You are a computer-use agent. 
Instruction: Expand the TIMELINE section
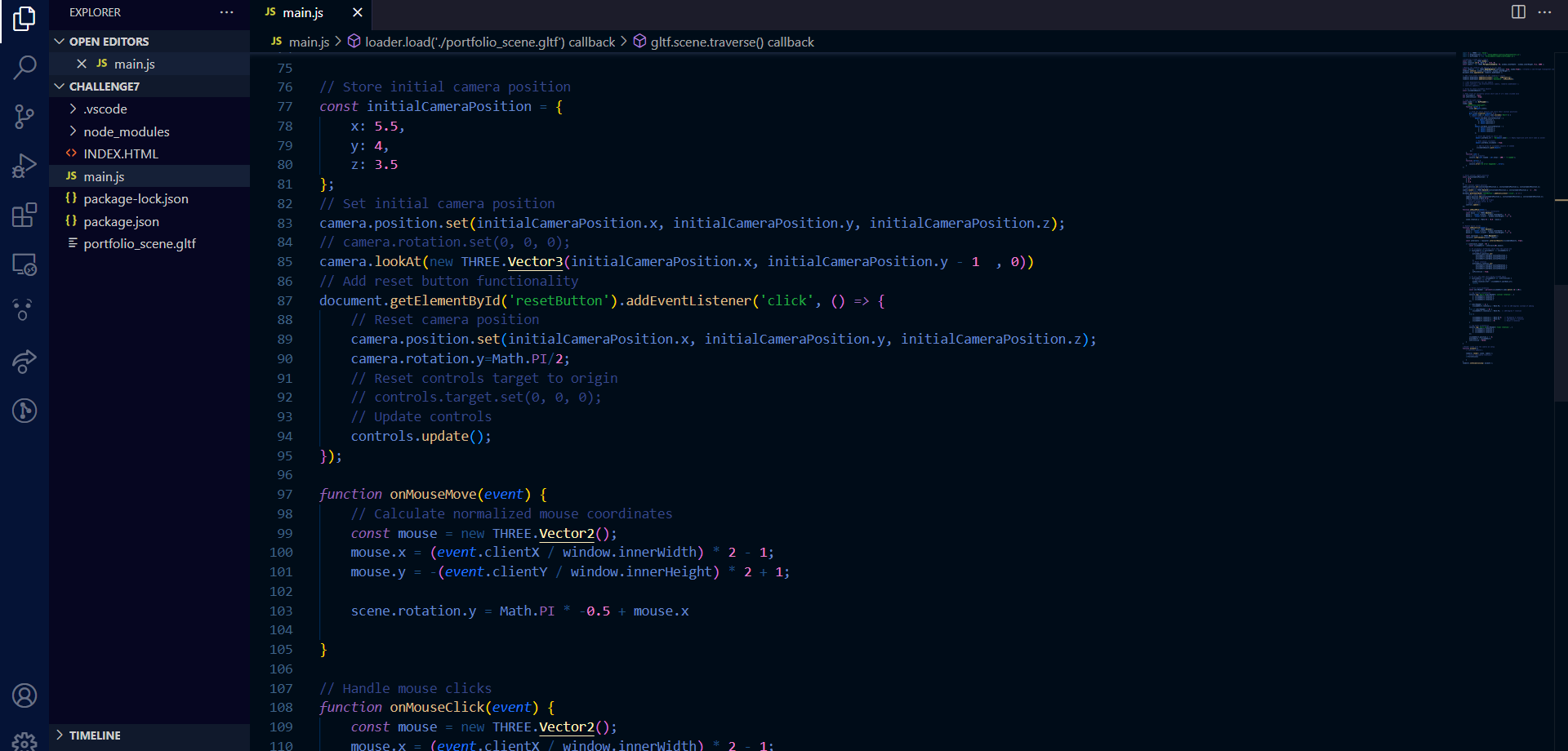click(x=95, y=735)
